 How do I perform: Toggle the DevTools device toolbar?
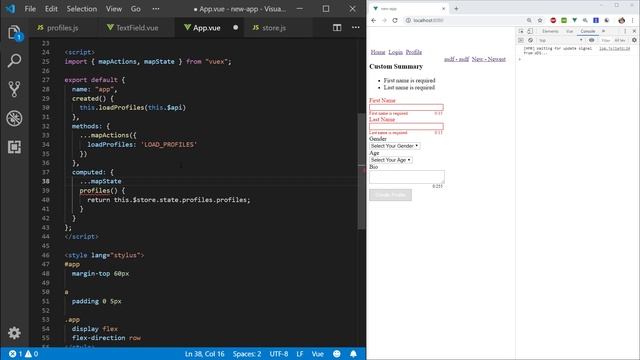click(530, 31)
